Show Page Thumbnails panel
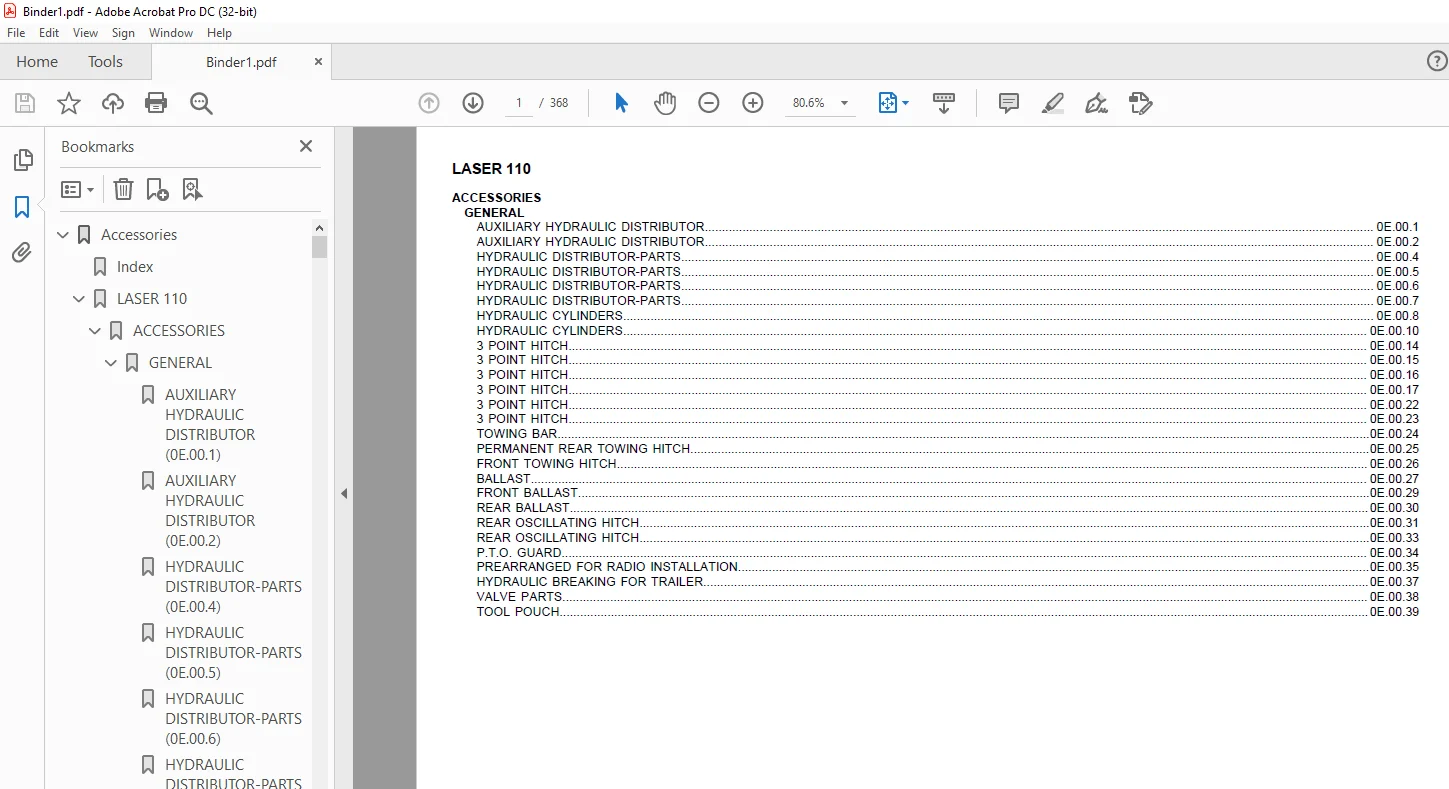Viewport: 1449px width, 789px height. [x=22, y=160]
